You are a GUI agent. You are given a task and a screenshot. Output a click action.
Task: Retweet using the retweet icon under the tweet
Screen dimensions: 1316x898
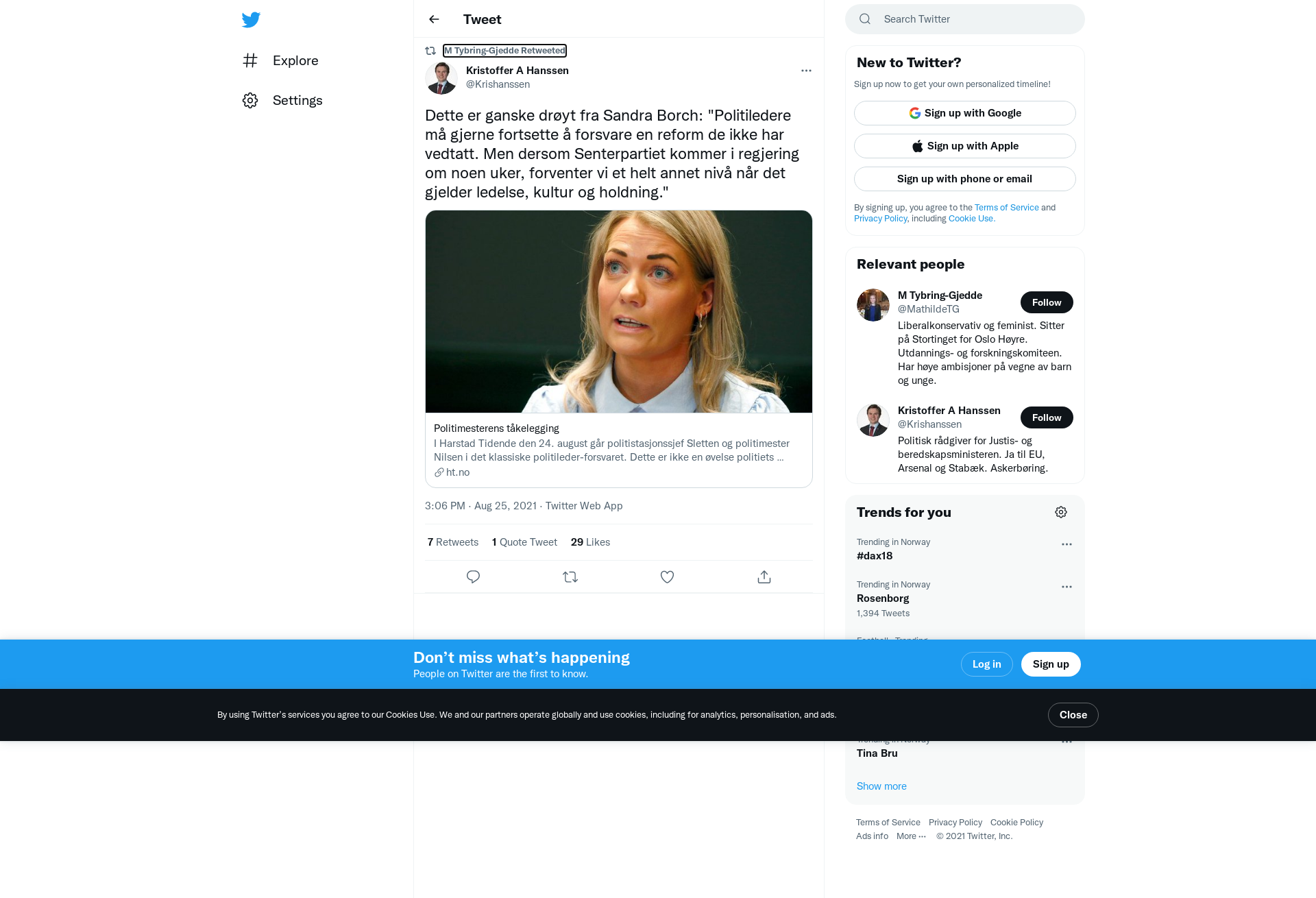tap(570, 577)
